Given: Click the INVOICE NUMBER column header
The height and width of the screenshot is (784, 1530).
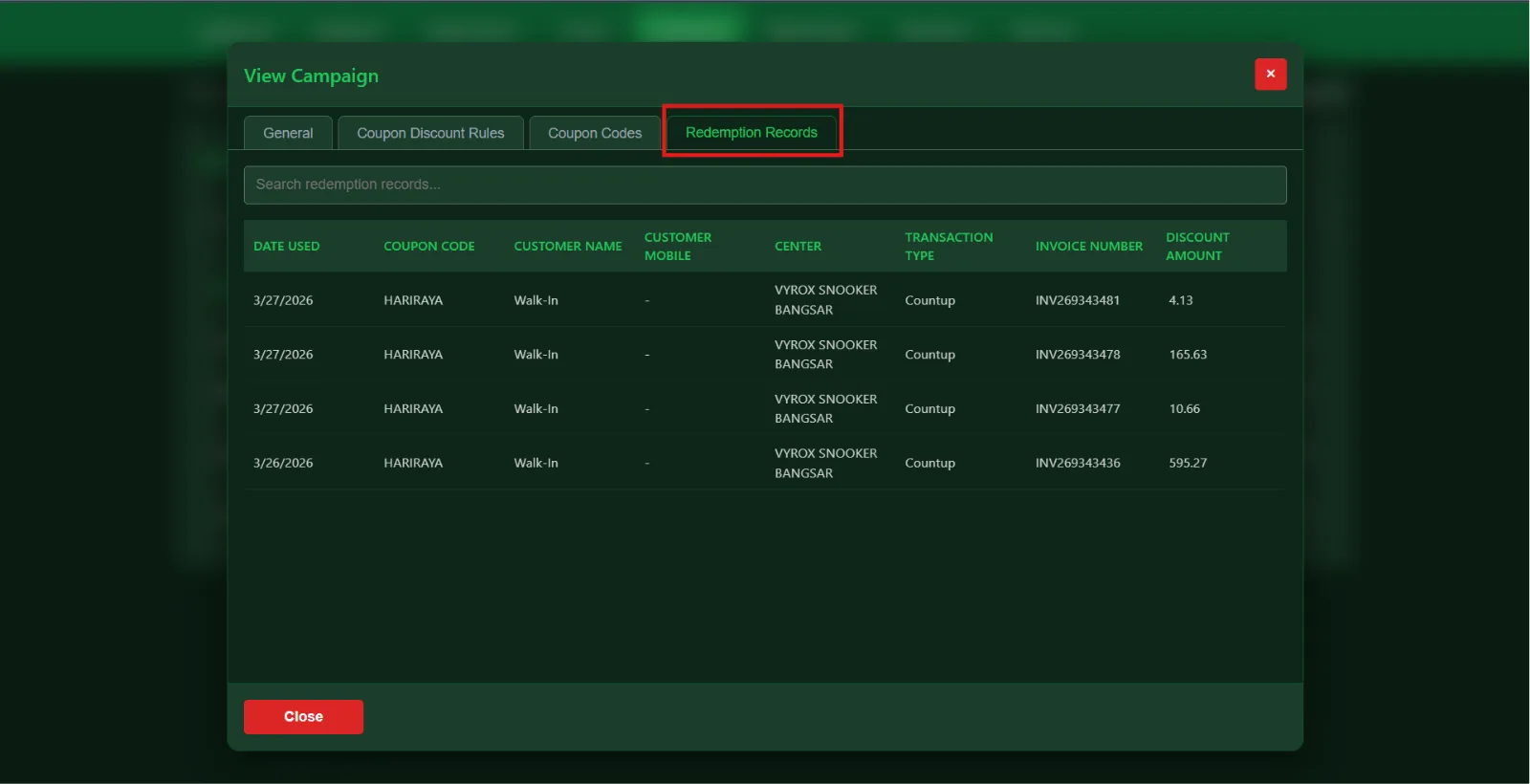Looking at the screenshot, I should click(x=1089, y=246).
